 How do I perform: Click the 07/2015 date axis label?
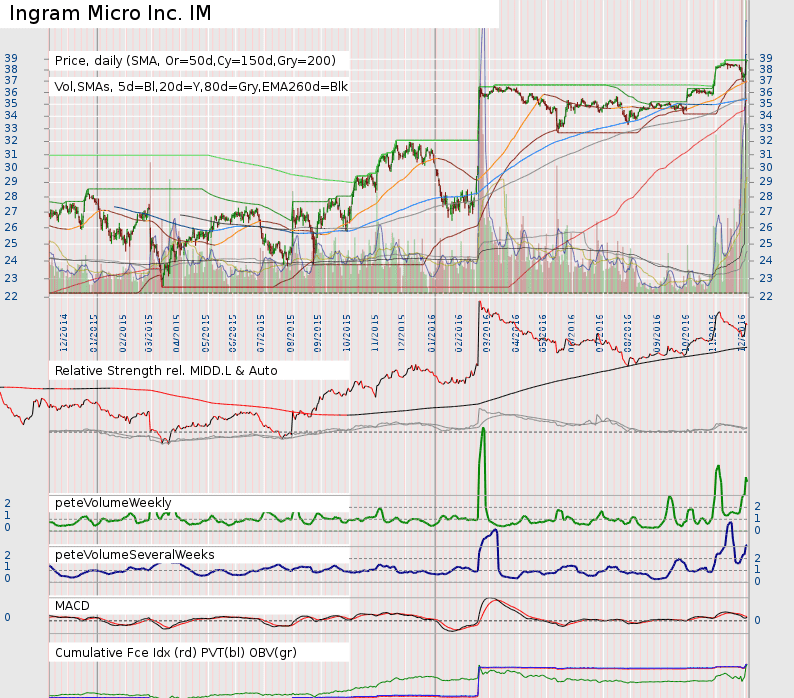[261, 333]
